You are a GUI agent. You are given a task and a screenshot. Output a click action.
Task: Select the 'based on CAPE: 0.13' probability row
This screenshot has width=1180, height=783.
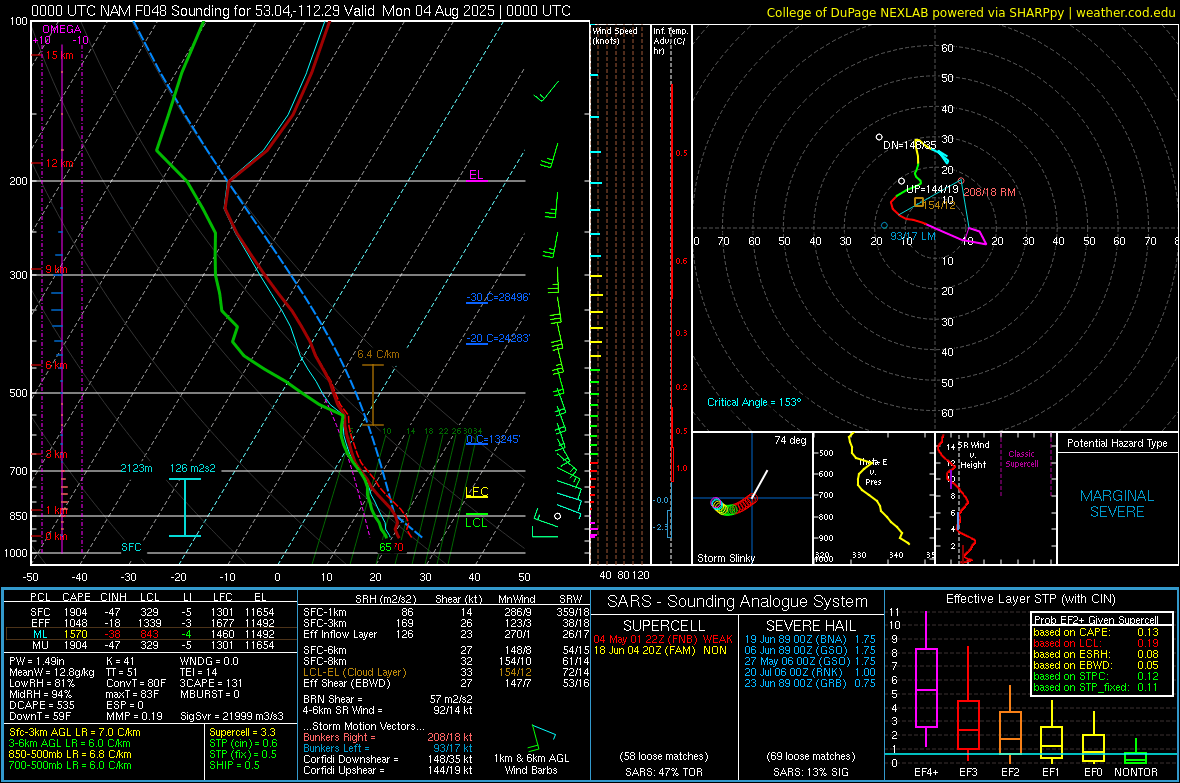[1095, 632]
